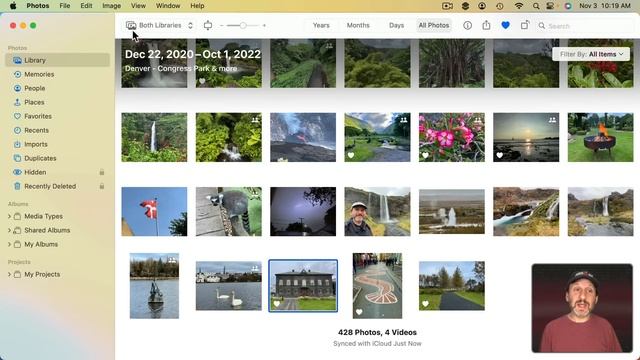The width and height of the screenshot is (640, 360).
Task: Open the Info button in toolbar
Action: (x=467, y=25)
